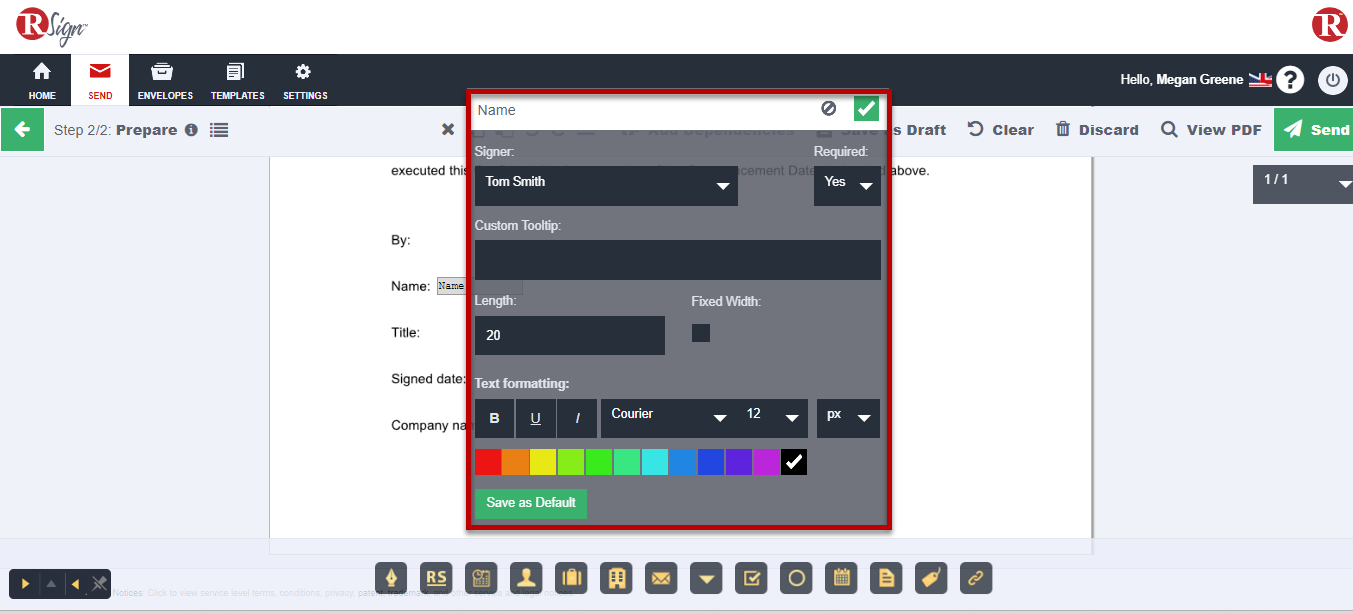Open the Signer dropdown showing Tom Smith
The width and height of the screenshot is (1353, 614).
point(606,185)
